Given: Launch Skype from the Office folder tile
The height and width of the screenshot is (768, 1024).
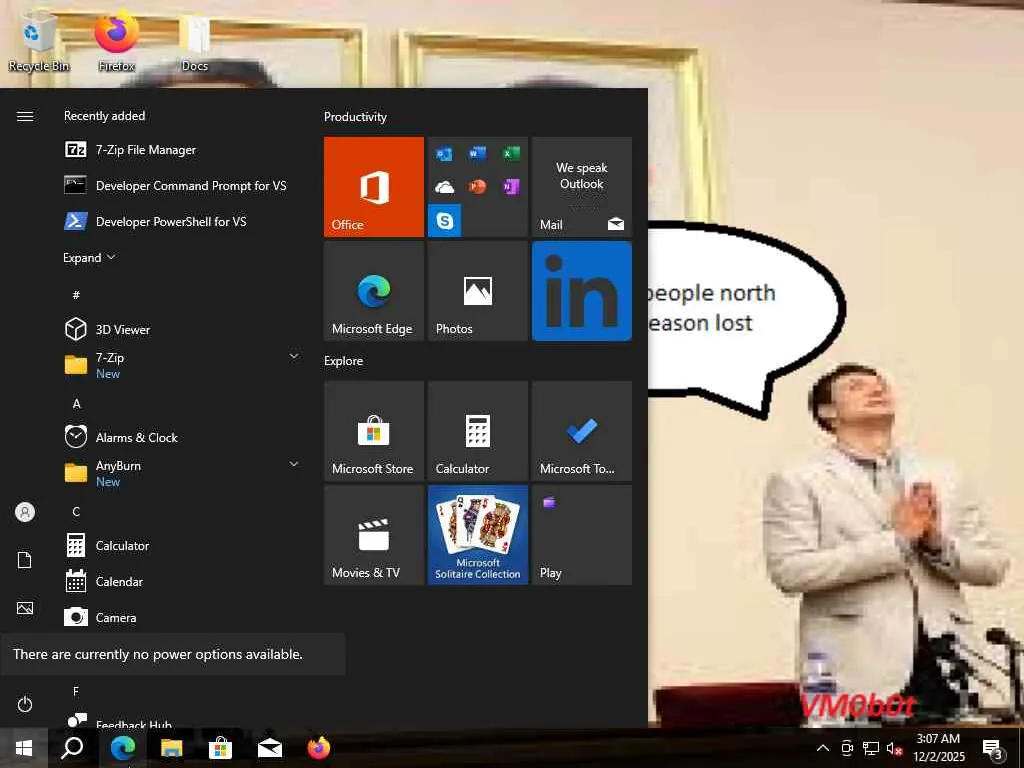Looking at the screenshot, I should [445, 220].
